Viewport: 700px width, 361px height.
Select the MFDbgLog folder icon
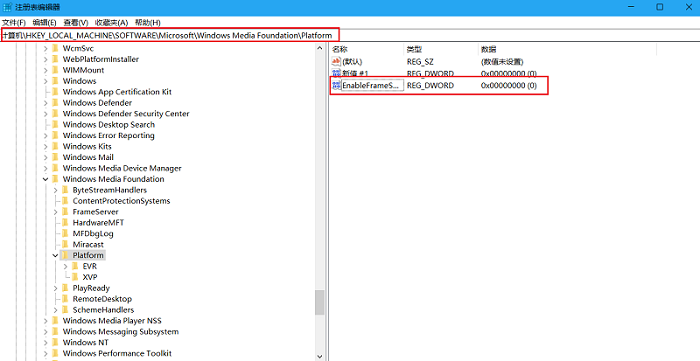65,233
